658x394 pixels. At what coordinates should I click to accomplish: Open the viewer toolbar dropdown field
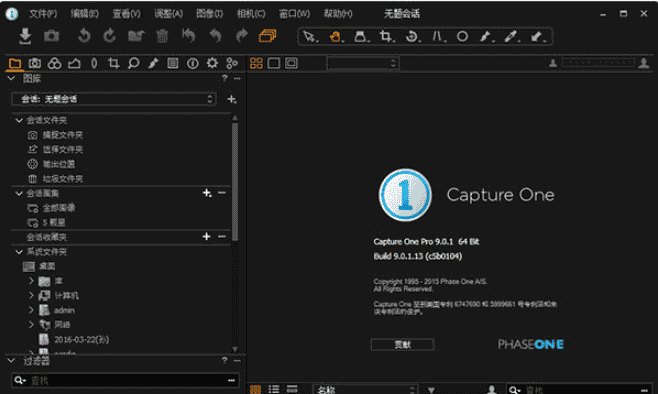click(x=363, y=63)
